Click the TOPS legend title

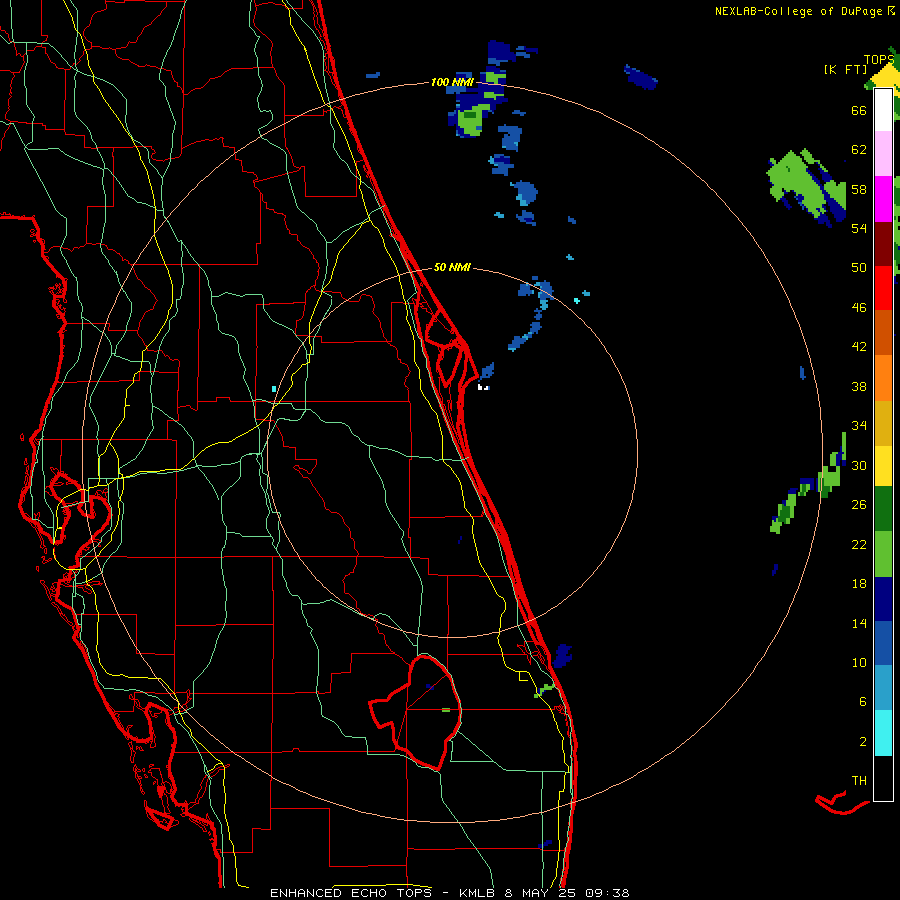[x=879, y=59]
